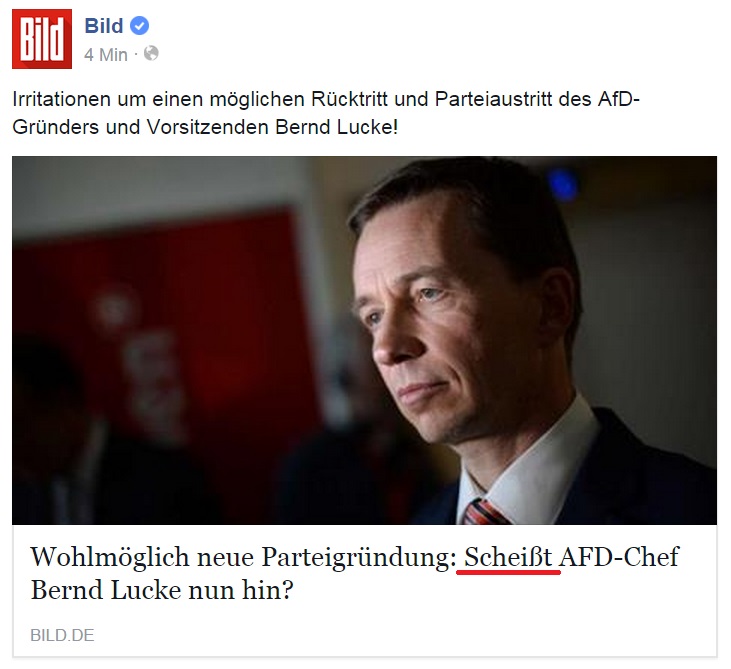The height and width of the screenshot is (669, 731).
Task: Open the headline 'Wohlmöglich neue Parteigründung'
Action: coord(243,557)
